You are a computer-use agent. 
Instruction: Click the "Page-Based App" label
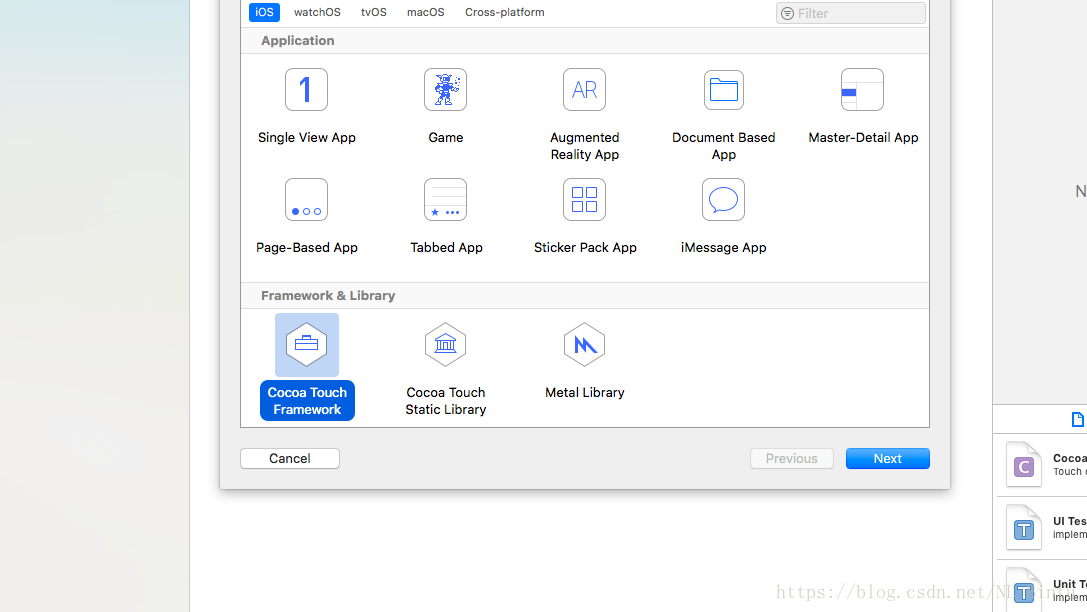(x=306, y=247)
